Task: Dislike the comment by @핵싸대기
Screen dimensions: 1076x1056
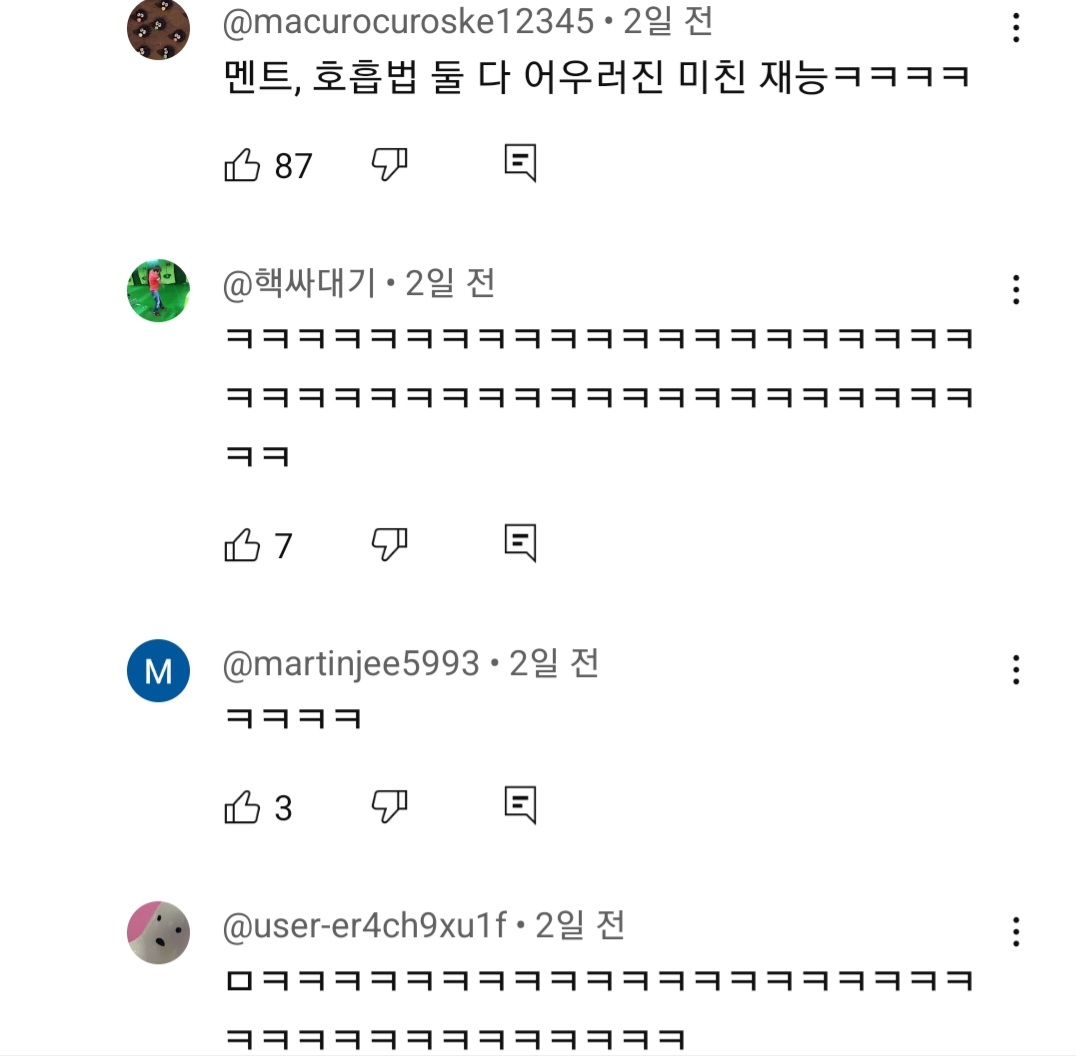Action: 389,544
